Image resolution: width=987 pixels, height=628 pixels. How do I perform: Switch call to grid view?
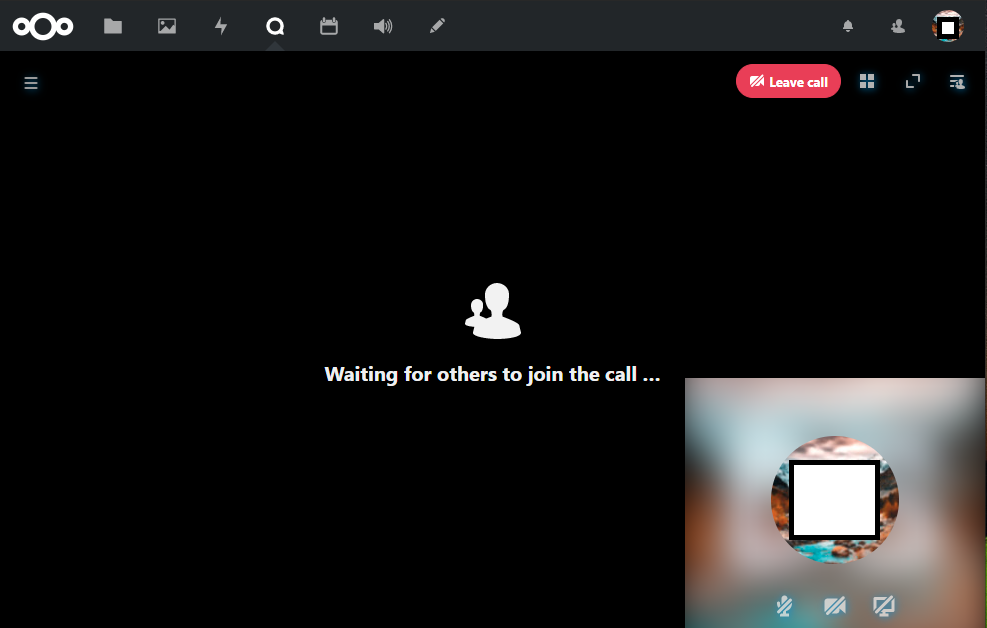click(x=867, y=81)
